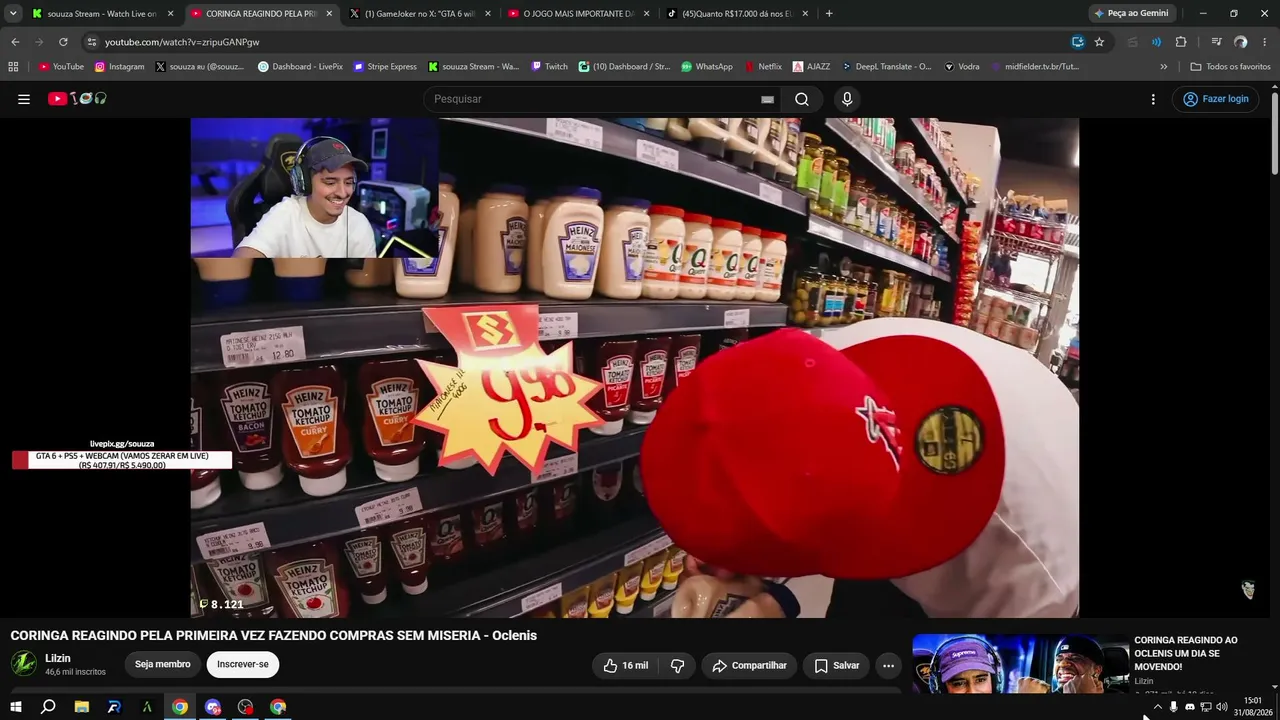
Task: Share the video via Compartilhar
Action: pos(749,665)
